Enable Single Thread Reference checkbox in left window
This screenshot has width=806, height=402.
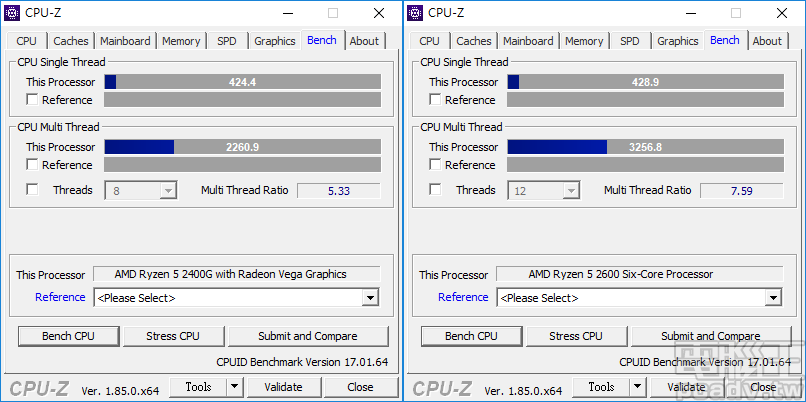point(32,100)
